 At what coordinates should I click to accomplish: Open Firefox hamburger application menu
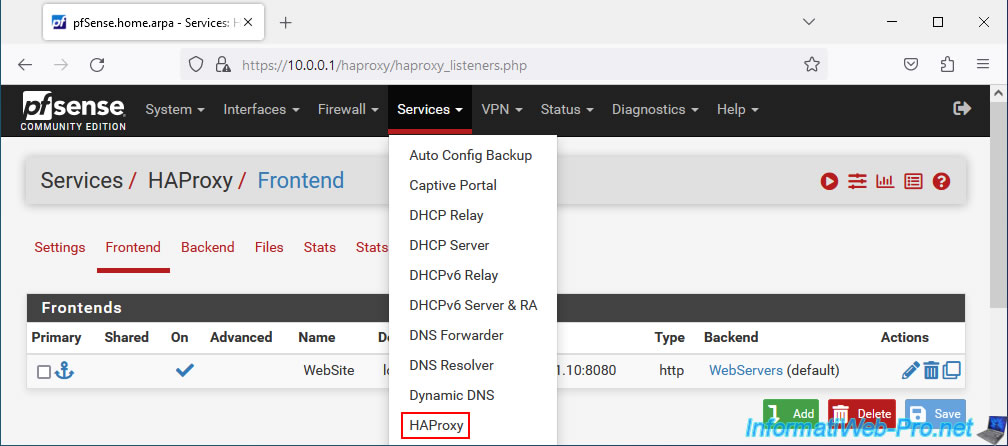(982, 64)
